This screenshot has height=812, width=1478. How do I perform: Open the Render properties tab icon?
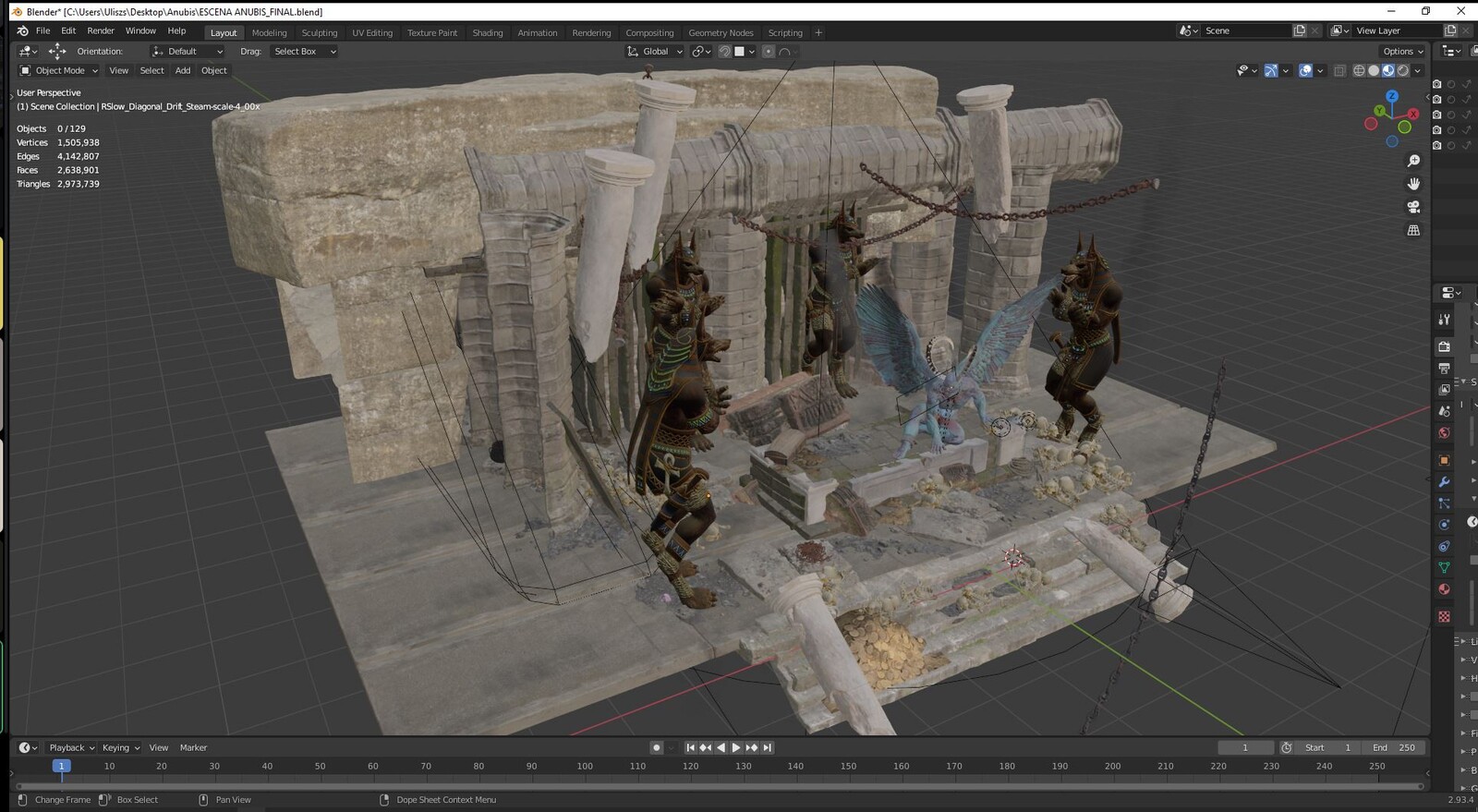click(1444, 346)
